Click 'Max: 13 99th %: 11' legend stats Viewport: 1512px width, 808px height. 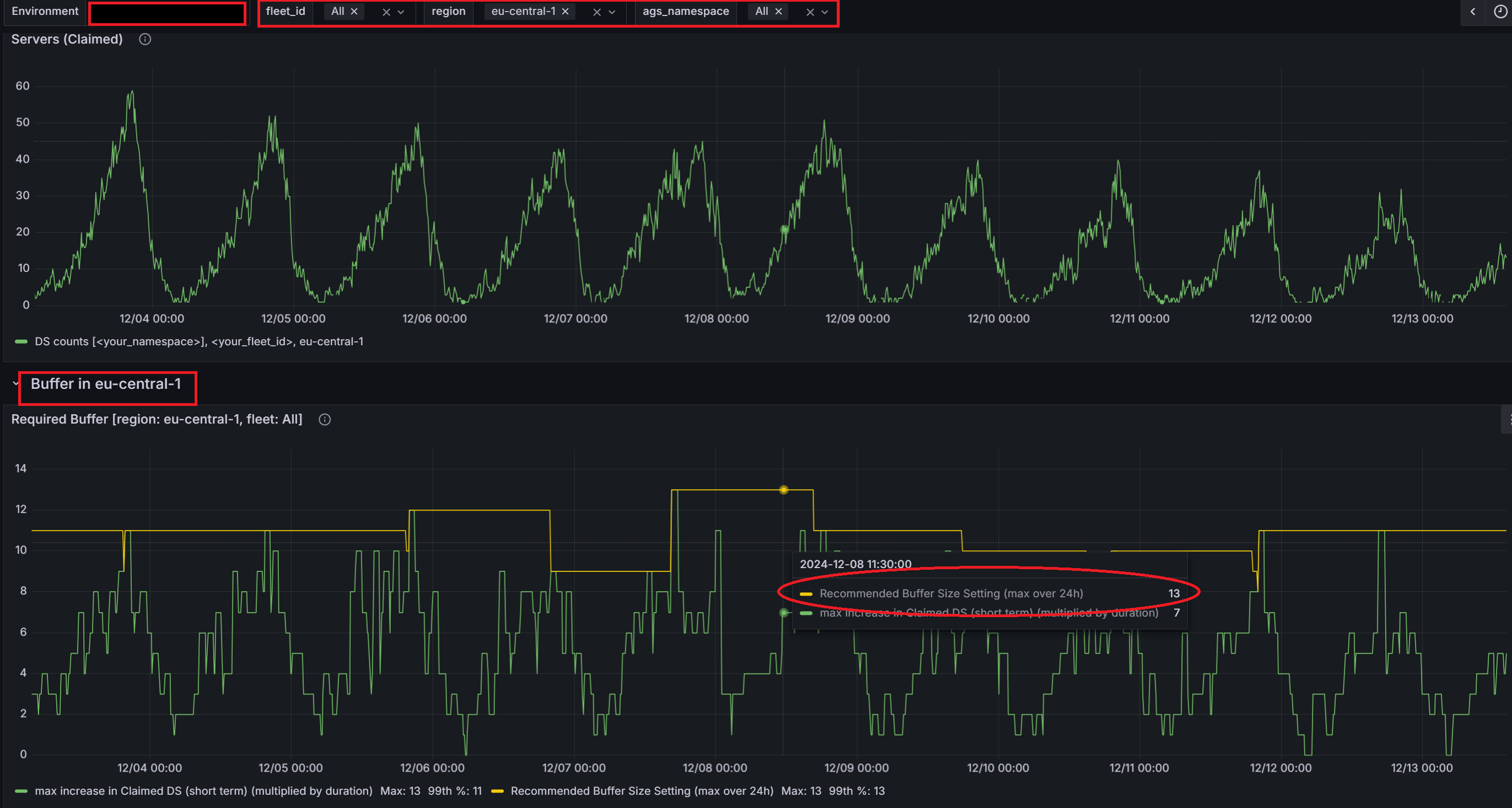click(431, 791)
